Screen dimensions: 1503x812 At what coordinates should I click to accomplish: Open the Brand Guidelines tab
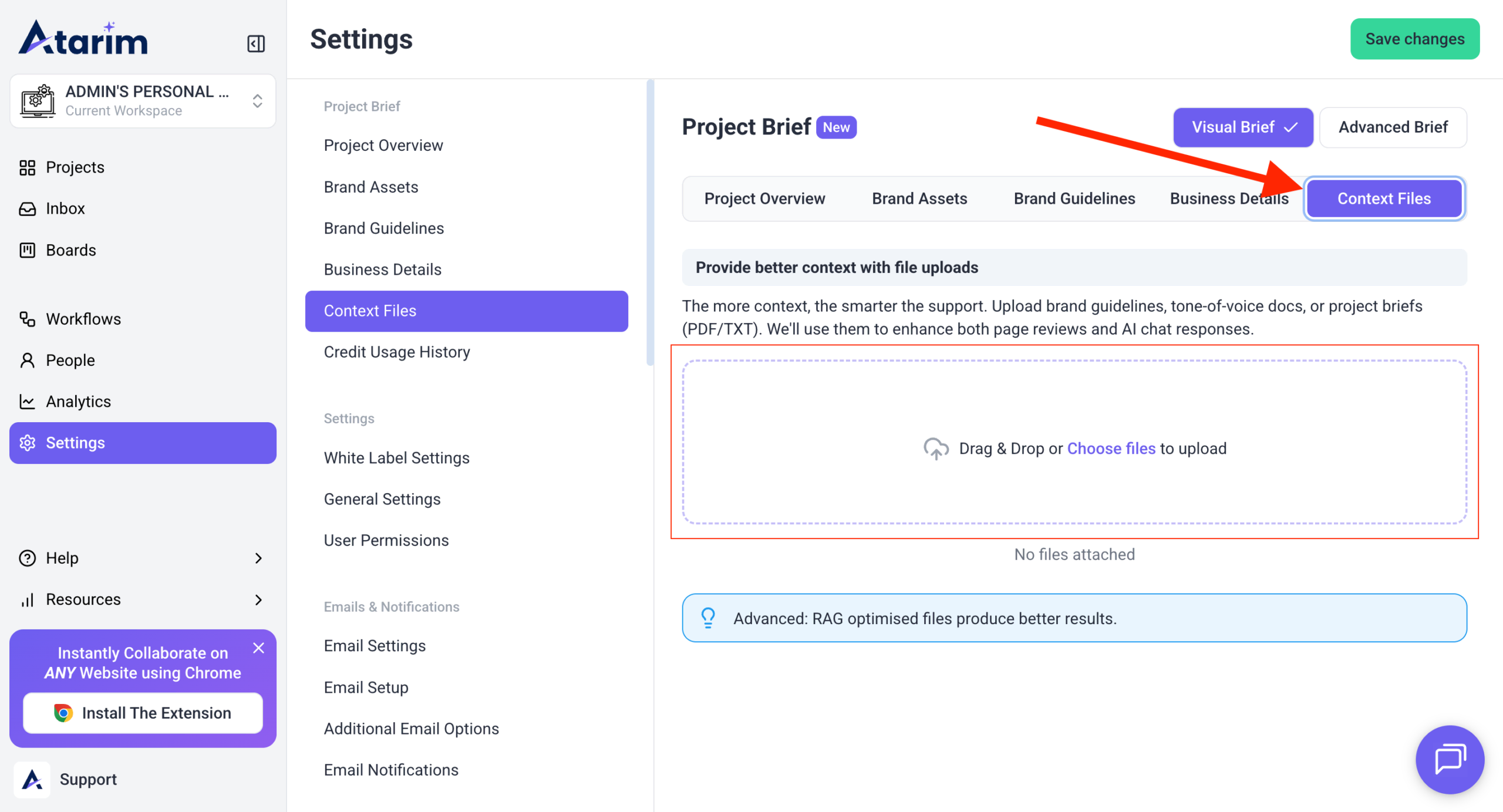click(x=1074, y=198)
